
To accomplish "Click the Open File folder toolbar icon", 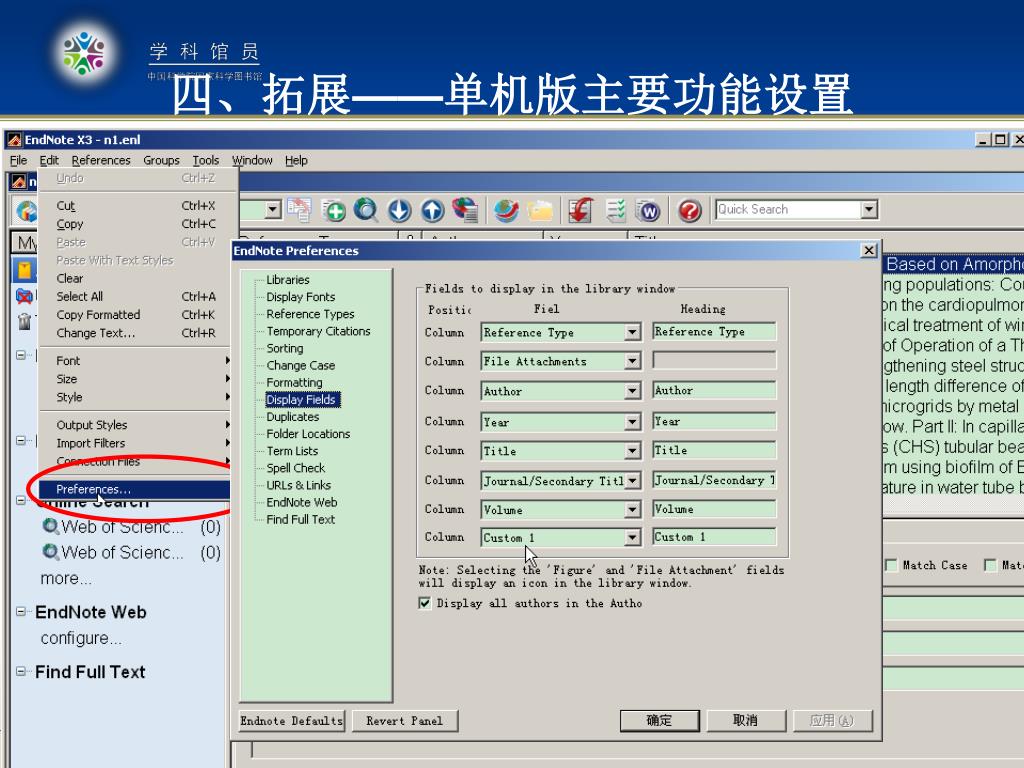I will [x=541, y=210].
